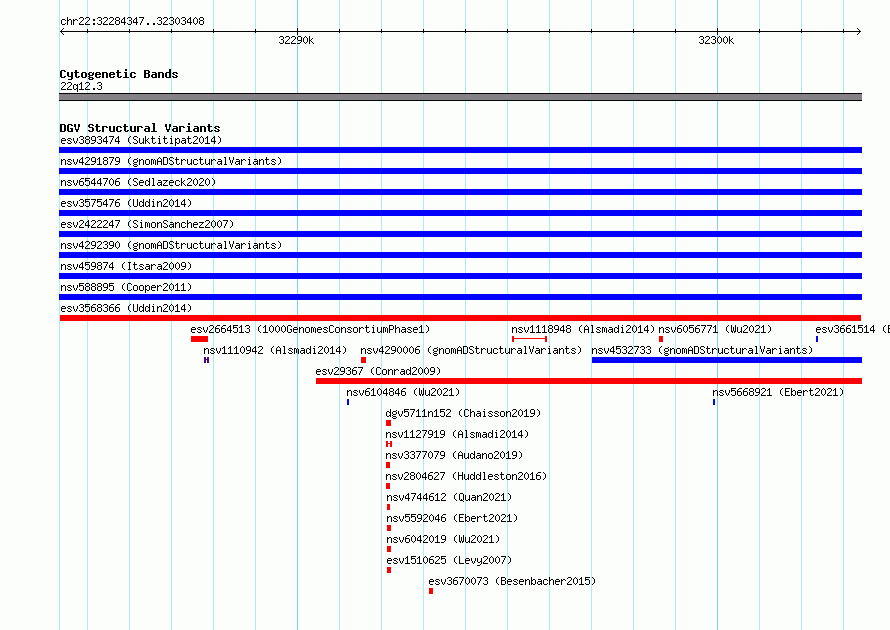Open esv2664513 (1000GenomesConsortiumPhase1) label
Image resolution: width=890 pixels, height=630 pixels.
pyautogui.click(x=310, y=329)
